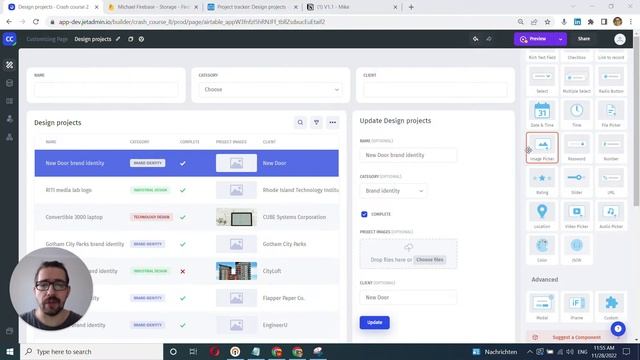Open more options (three dots) in table header

click(333, 122)
